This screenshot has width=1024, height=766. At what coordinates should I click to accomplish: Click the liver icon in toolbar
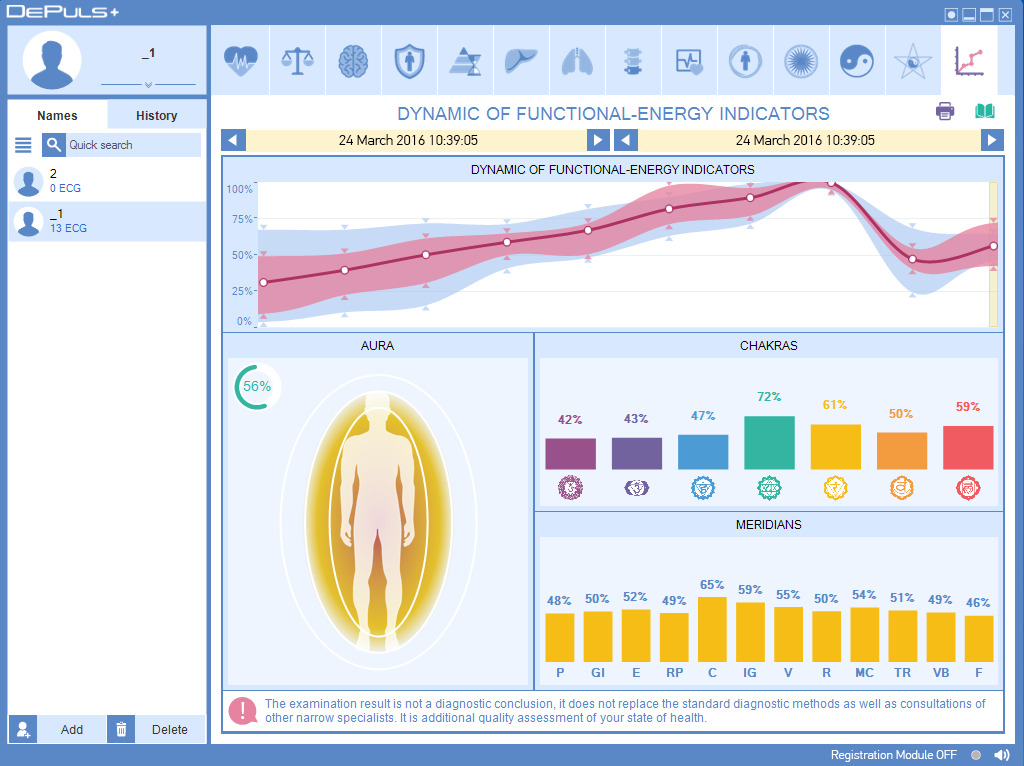520,61
